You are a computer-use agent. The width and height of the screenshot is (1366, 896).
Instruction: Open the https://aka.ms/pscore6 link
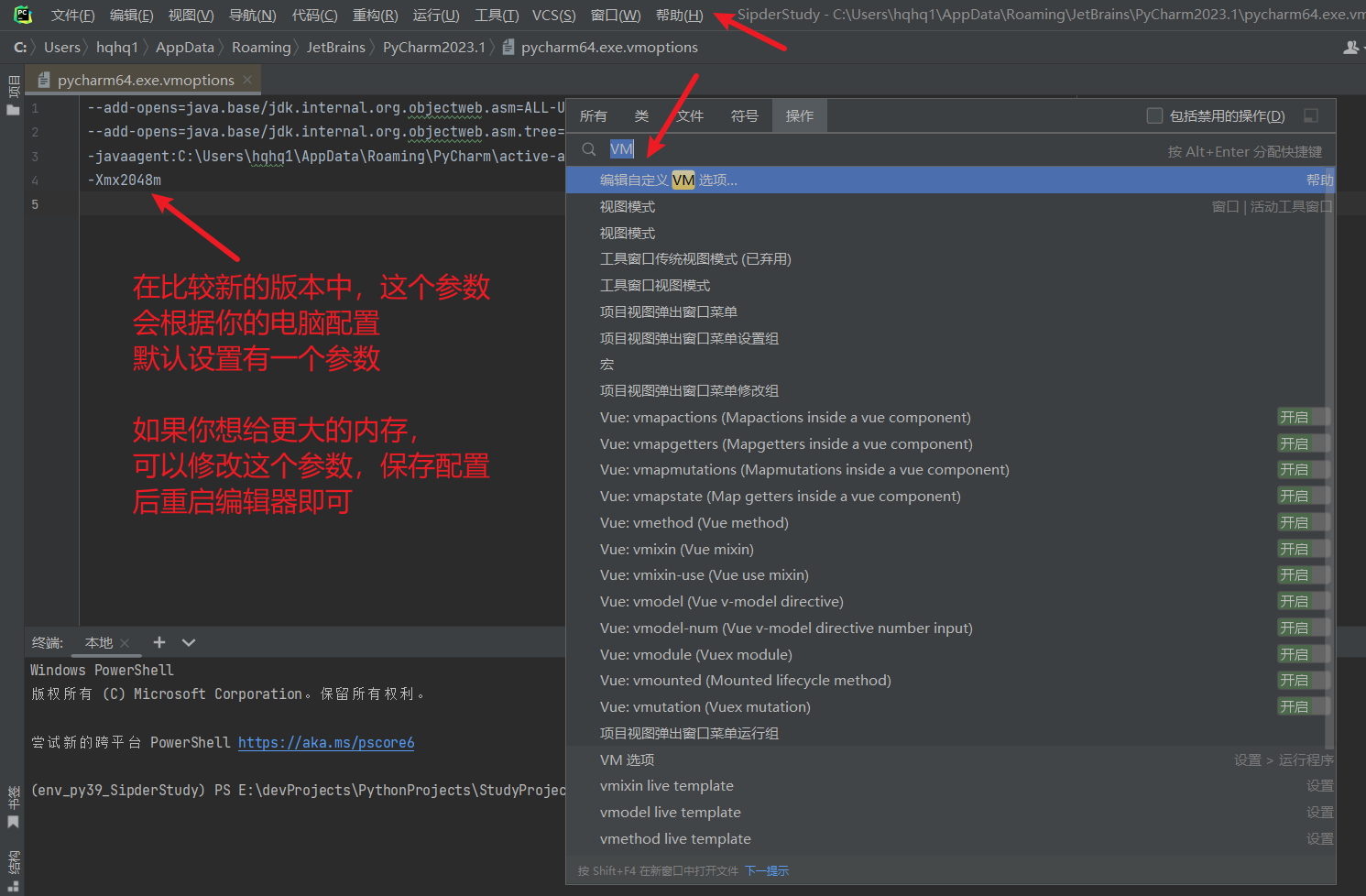coord(326,742)
